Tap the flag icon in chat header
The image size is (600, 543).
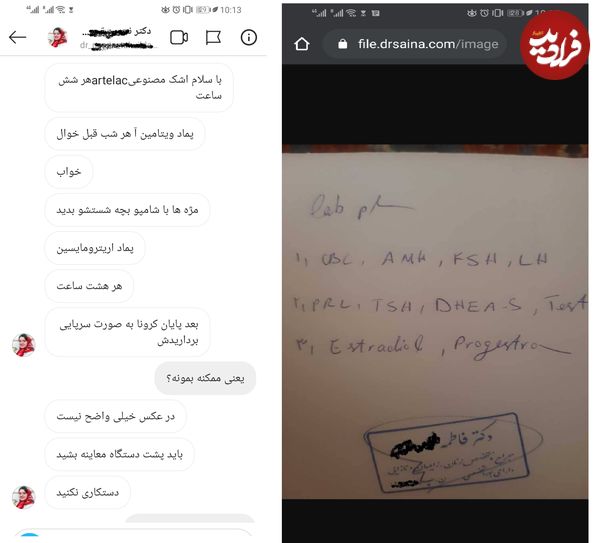tap(213, 38)
